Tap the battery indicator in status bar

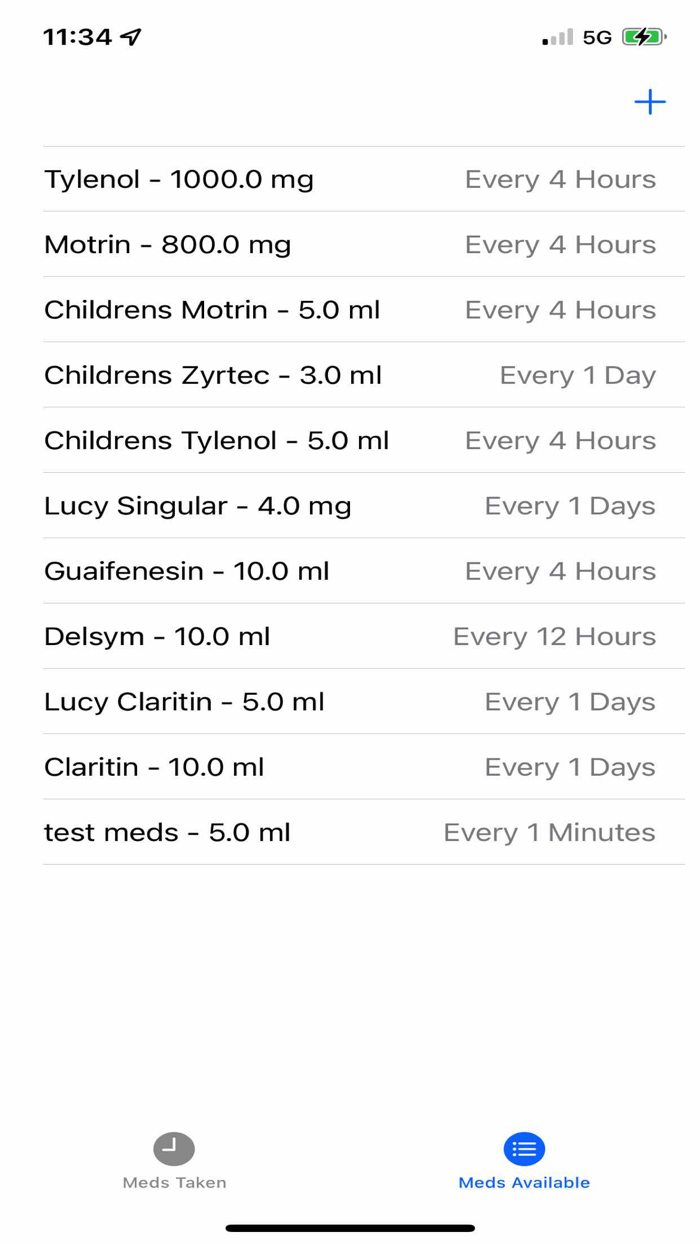(644, 36)
